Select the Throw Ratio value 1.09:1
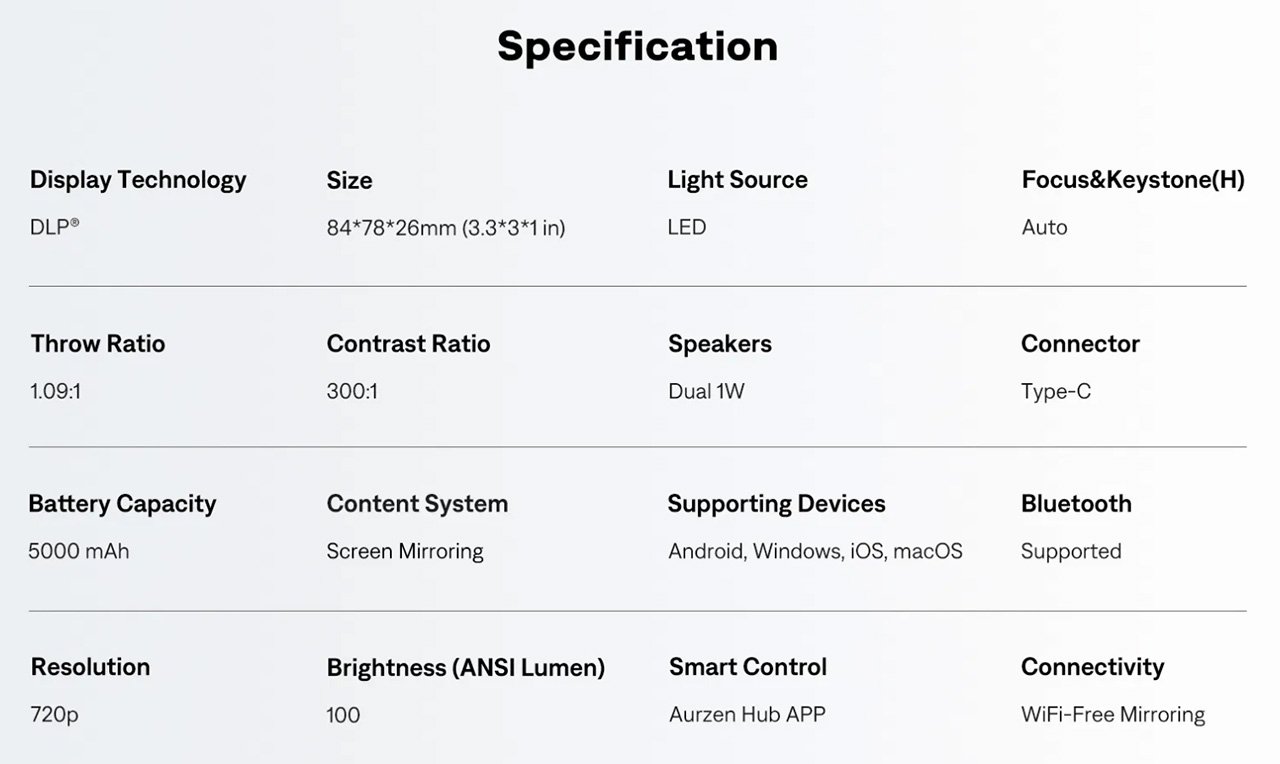 click(x=55, y=391)
